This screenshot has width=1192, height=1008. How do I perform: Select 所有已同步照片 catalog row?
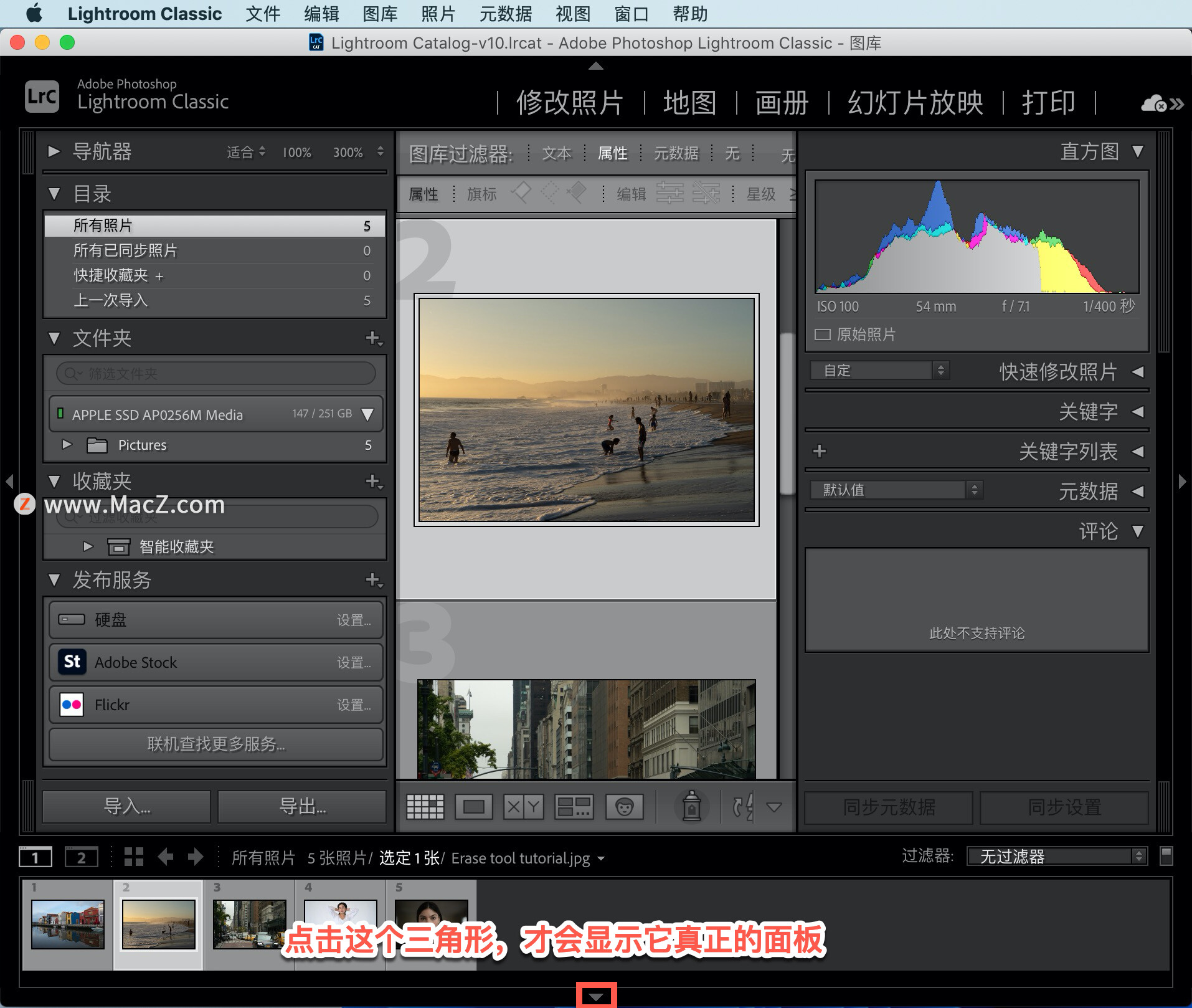(215, 250)
